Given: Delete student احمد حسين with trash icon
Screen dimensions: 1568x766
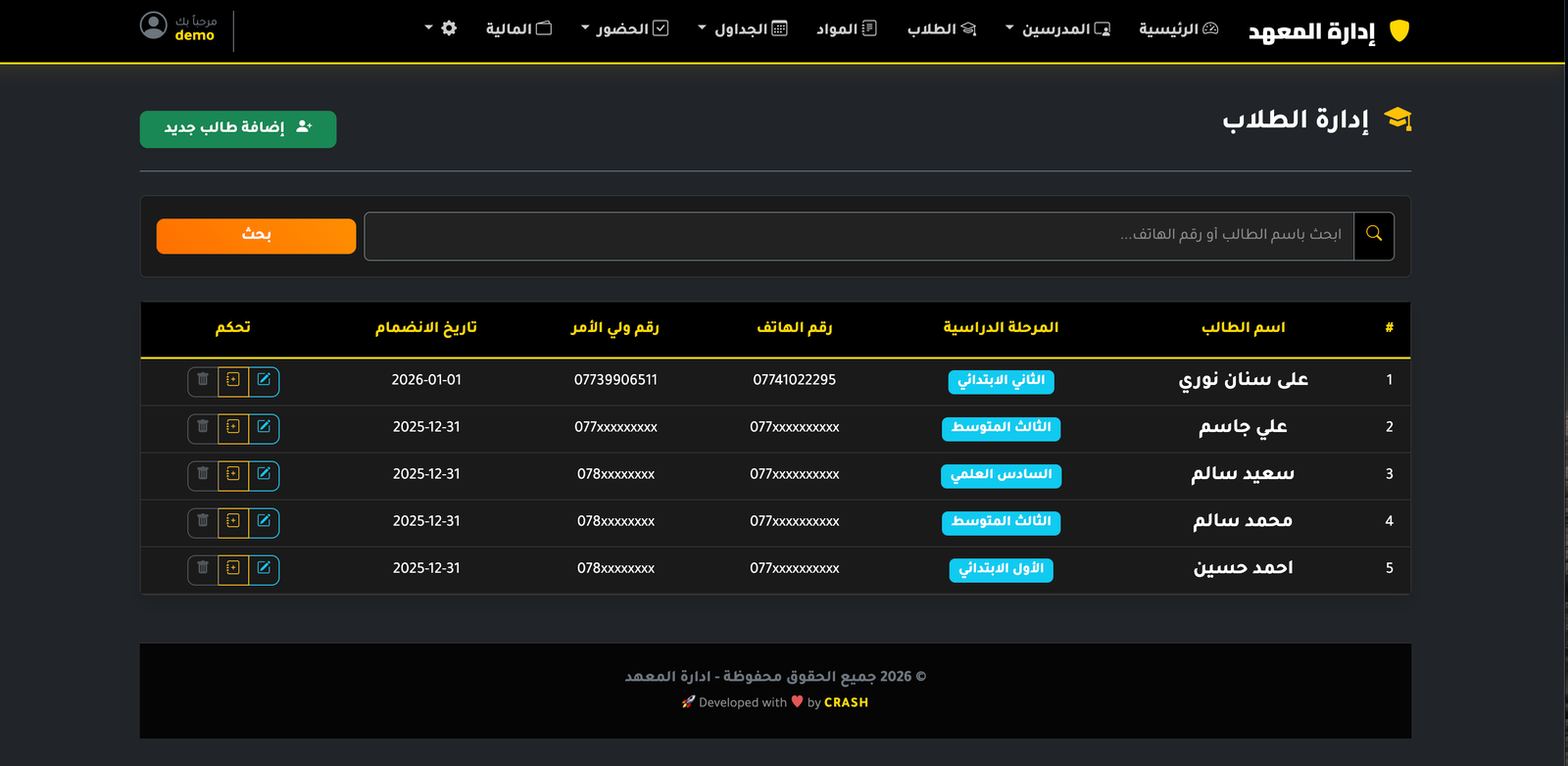Looking at the screenshot, I should [x=203, y=568].
